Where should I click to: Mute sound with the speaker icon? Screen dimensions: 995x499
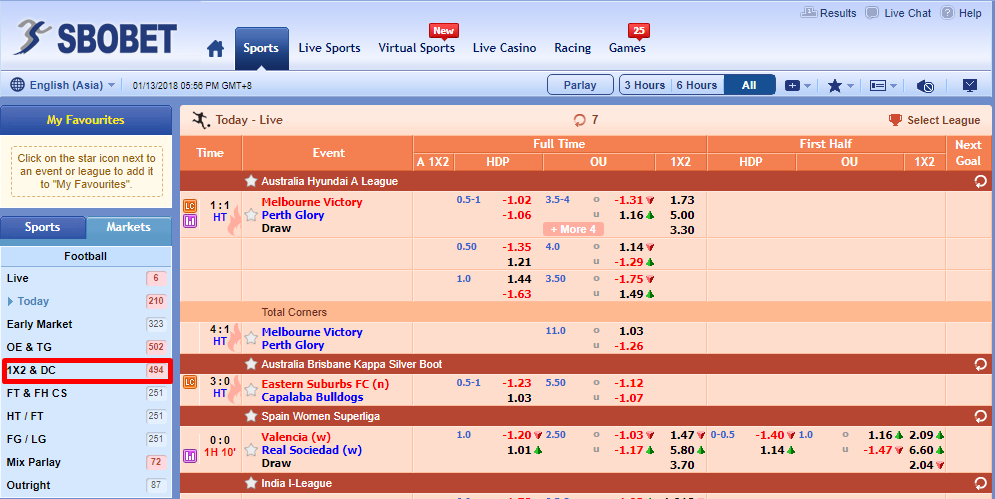point(925,86)
